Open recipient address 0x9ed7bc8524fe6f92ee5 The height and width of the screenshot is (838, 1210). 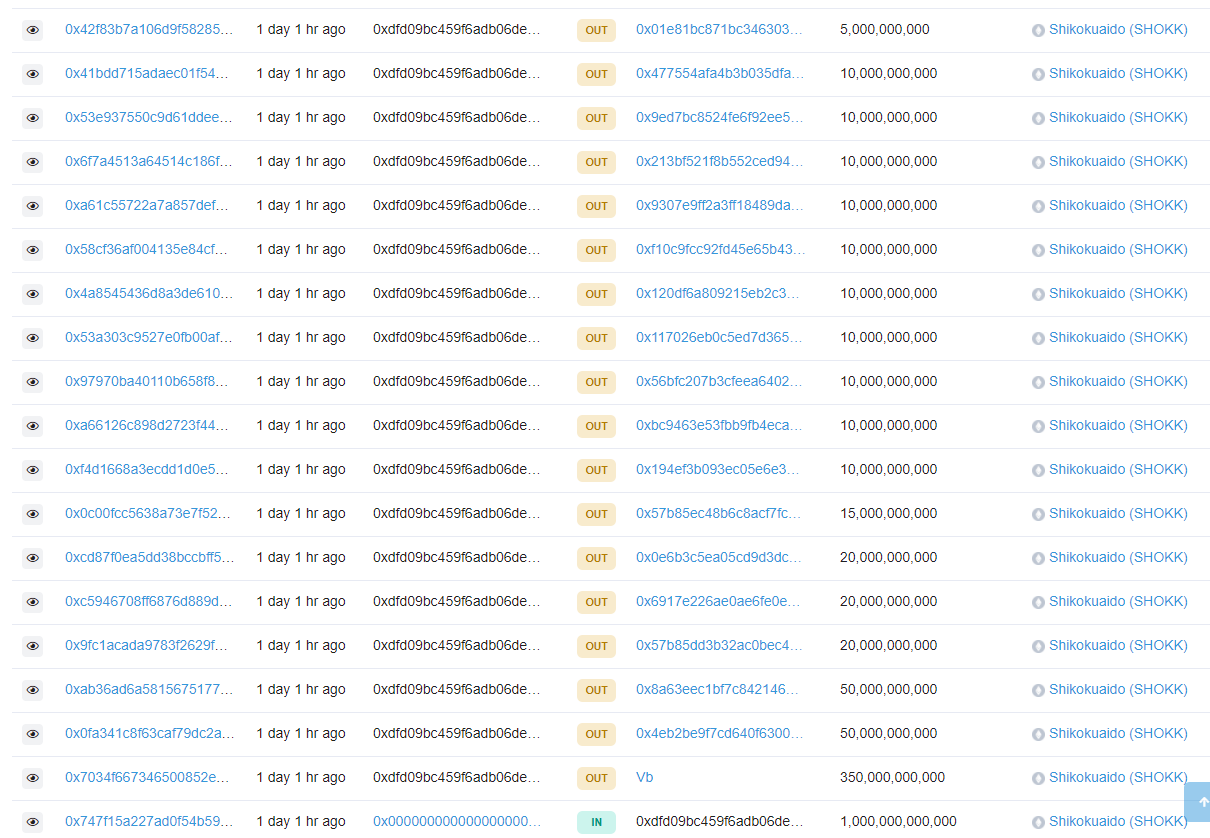coord(719,118)
